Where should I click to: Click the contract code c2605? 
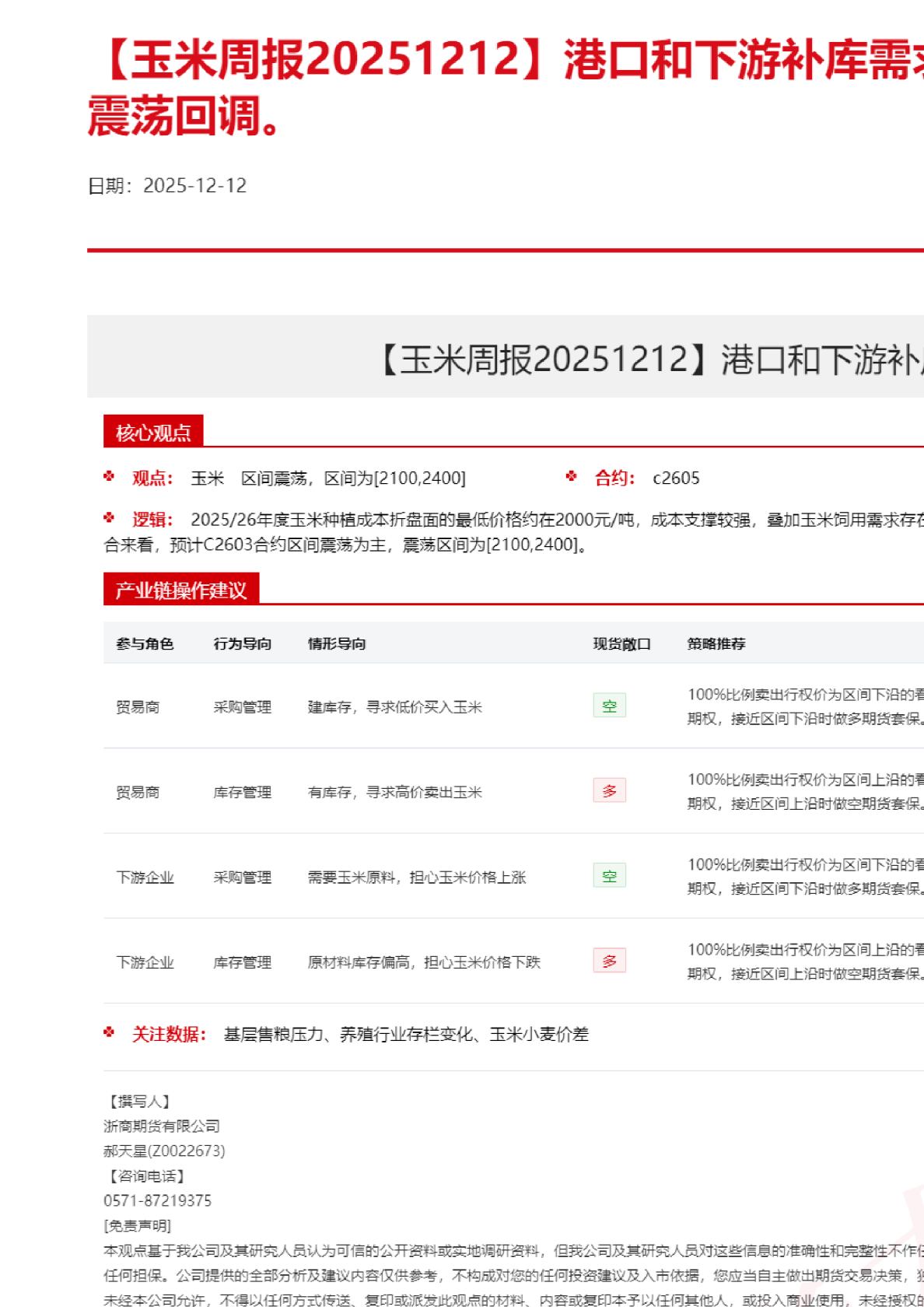point(676,478)
